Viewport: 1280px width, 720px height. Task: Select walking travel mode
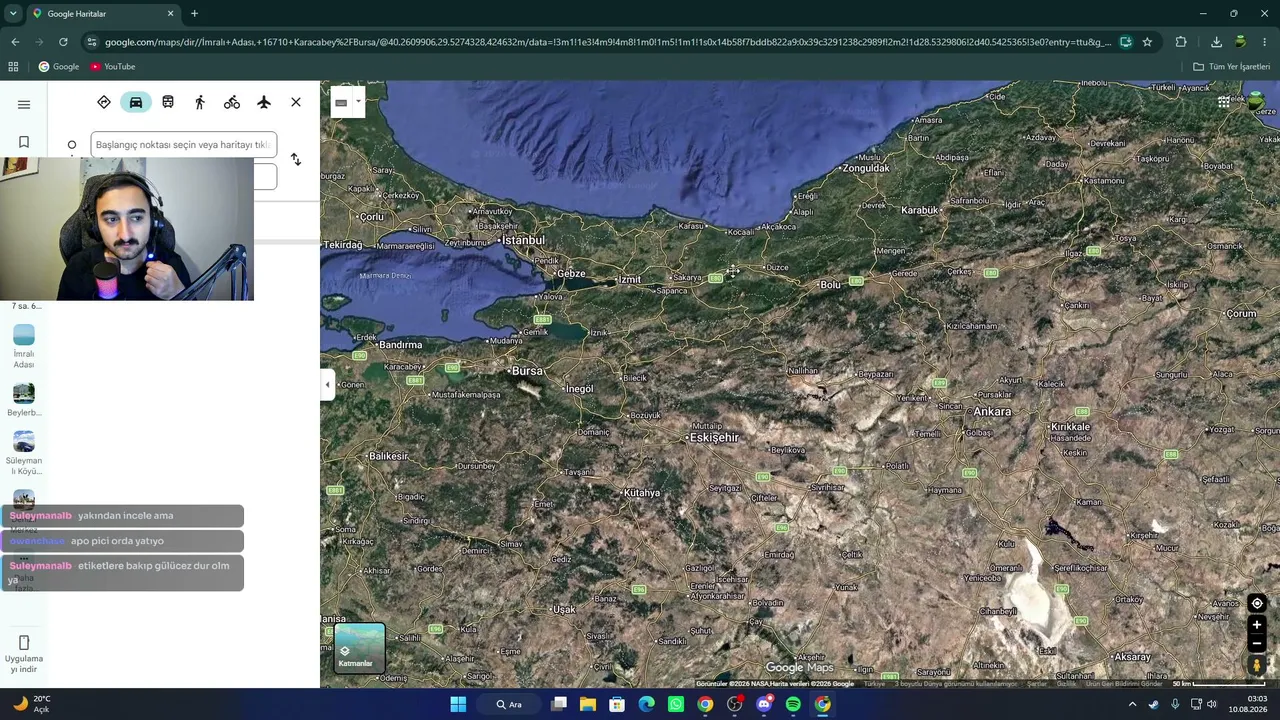coord(200,102)
